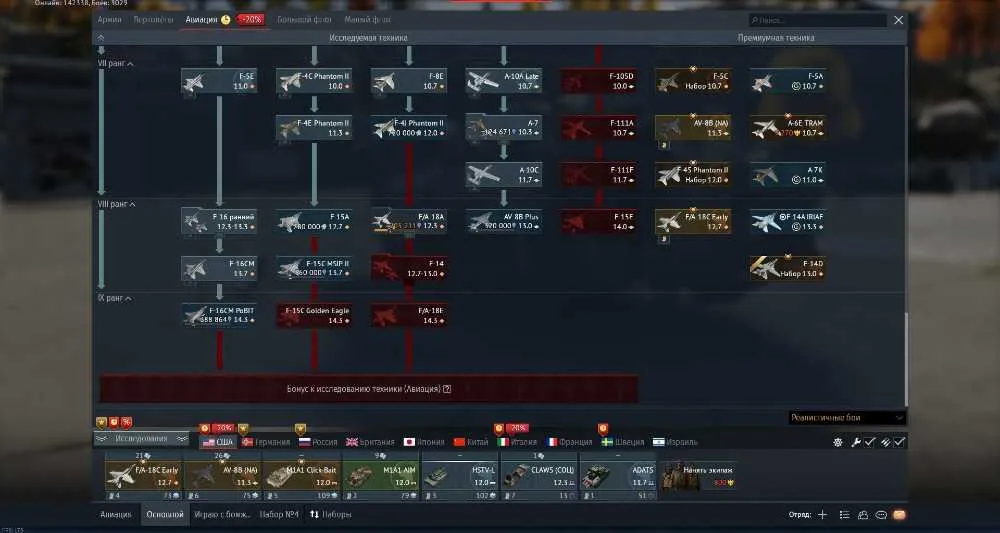Select the F-5E aircraft card
Screen dimensions: 1000x533
tap(219, 81)
